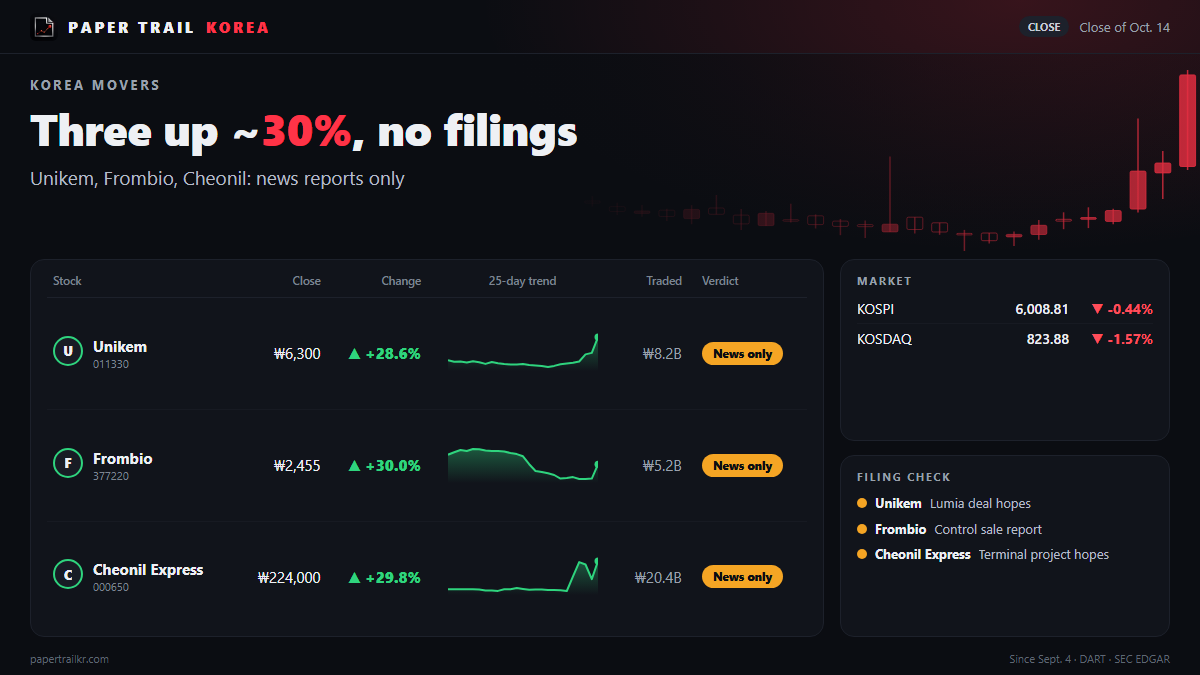
Task: Click the Unikem 25-day trend sparkline
Action: [523, 353]
